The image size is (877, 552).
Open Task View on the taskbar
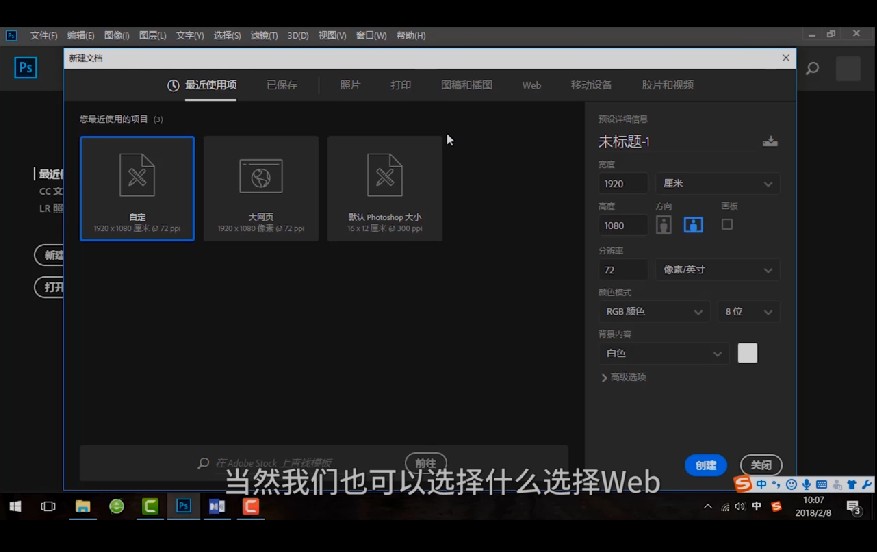pyautogui.click(x=48, y=506)
